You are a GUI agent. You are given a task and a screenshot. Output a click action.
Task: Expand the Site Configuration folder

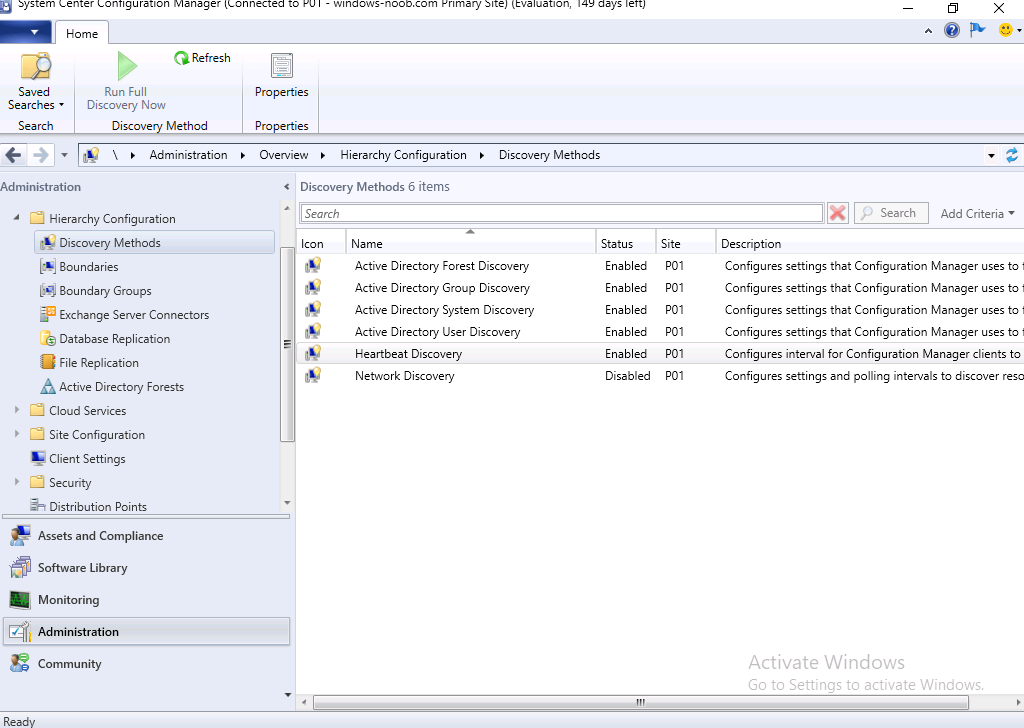17,434
